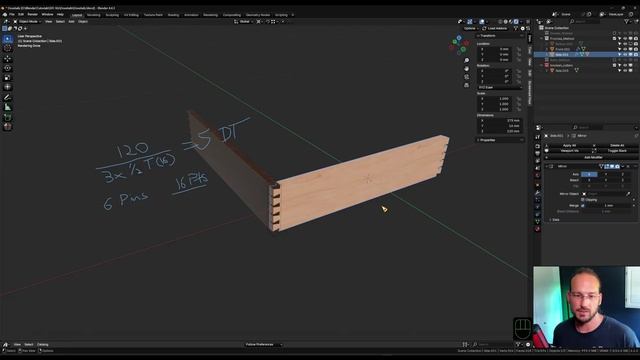640x360 pixels.
Task: Select the Scale tool in viewport toolbar
Action: coord(7,78)
